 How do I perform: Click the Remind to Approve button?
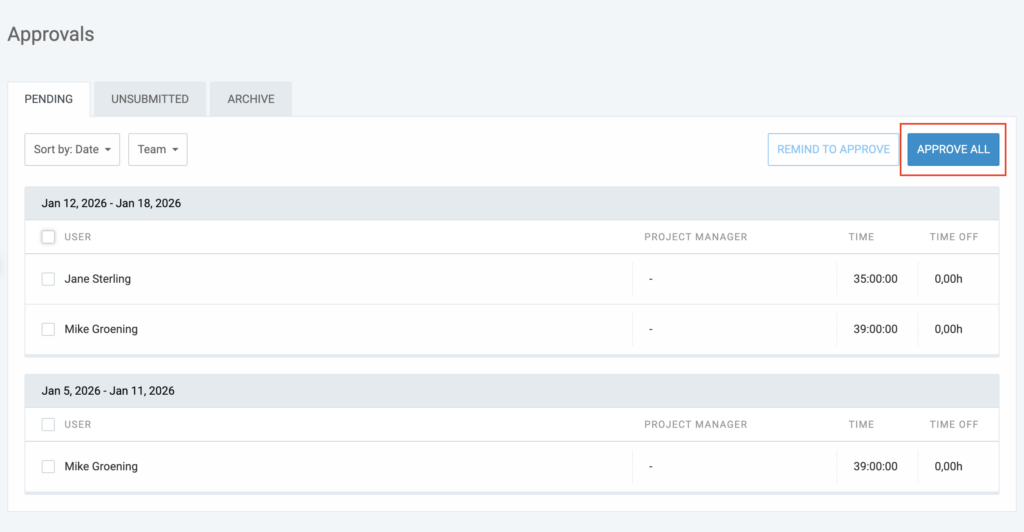pos(833,149)
